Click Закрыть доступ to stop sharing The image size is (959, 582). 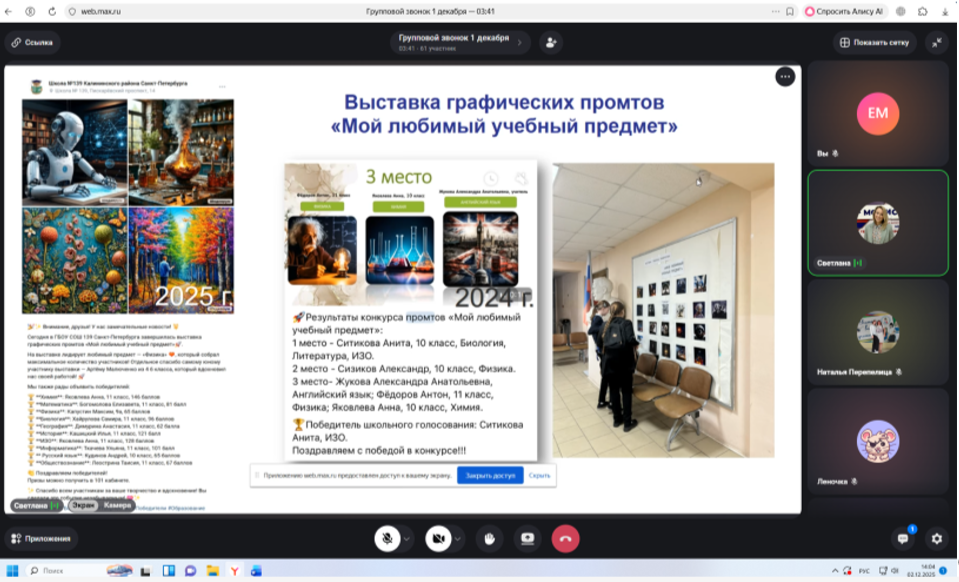(x=490, y=475)
